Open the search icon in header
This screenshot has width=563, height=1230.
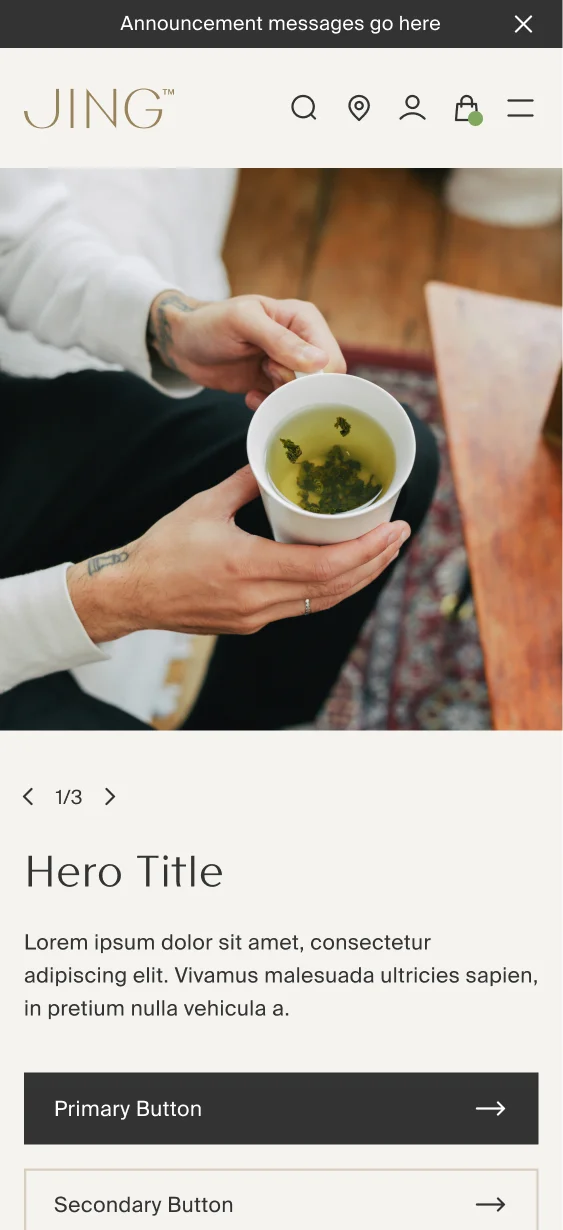[x=304, y=107]
